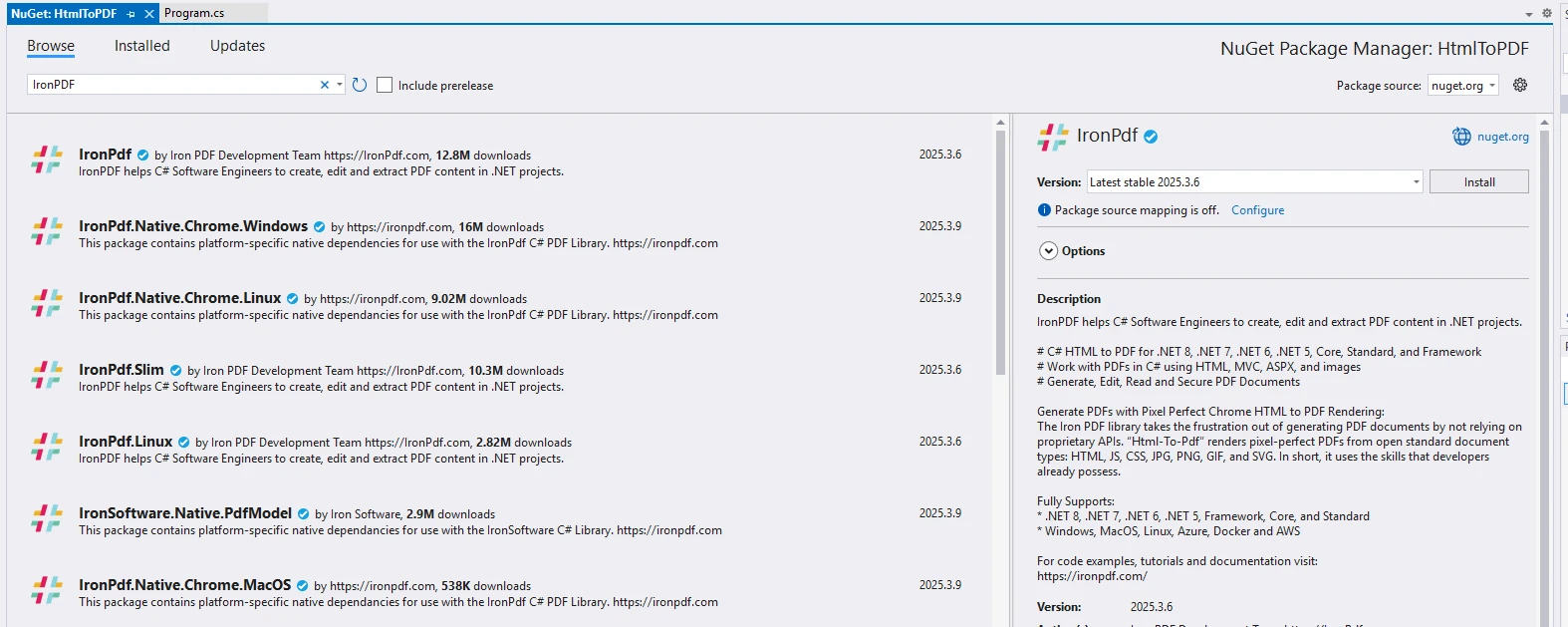Click the IronPdf.Slim package logo
1568x627 pixels.
pos(46,375)
